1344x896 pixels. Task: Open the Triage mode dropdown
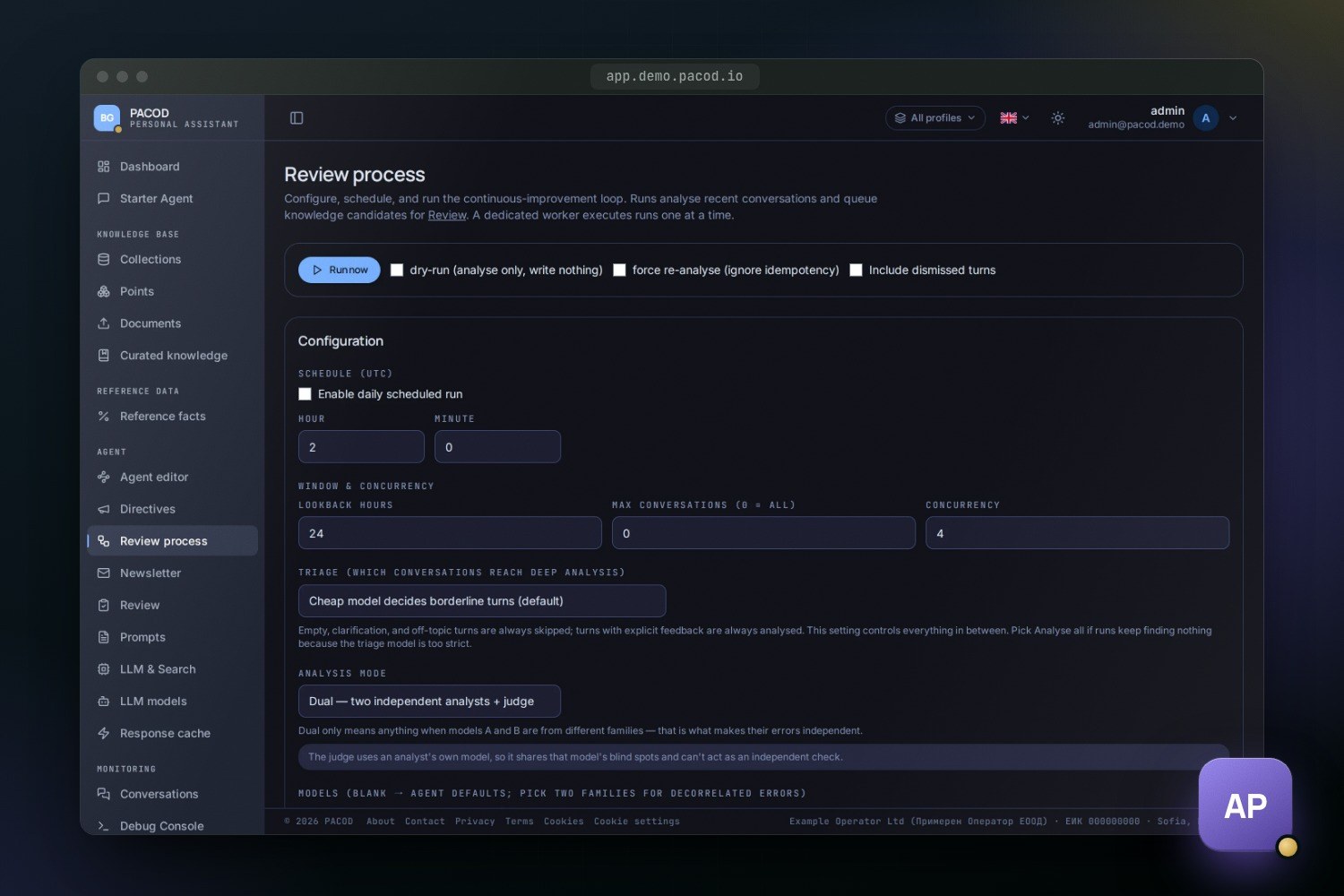(482, 601)
